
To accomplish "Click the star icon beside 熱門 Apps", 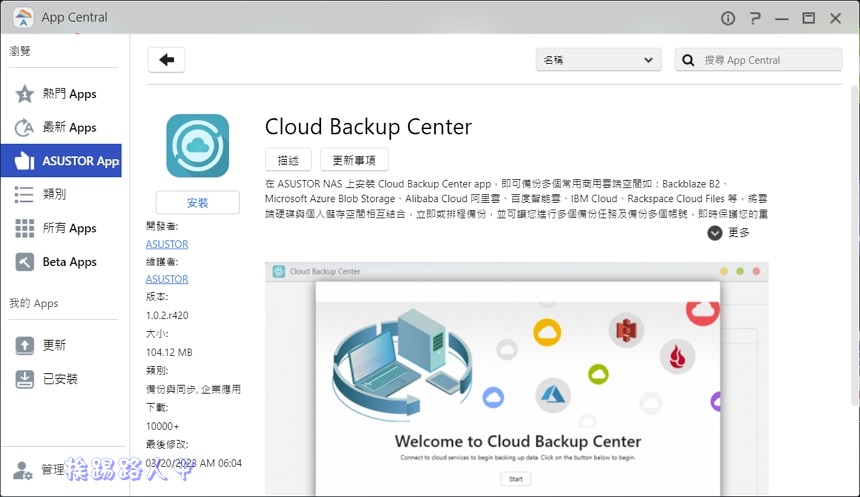I will point(24,94).
